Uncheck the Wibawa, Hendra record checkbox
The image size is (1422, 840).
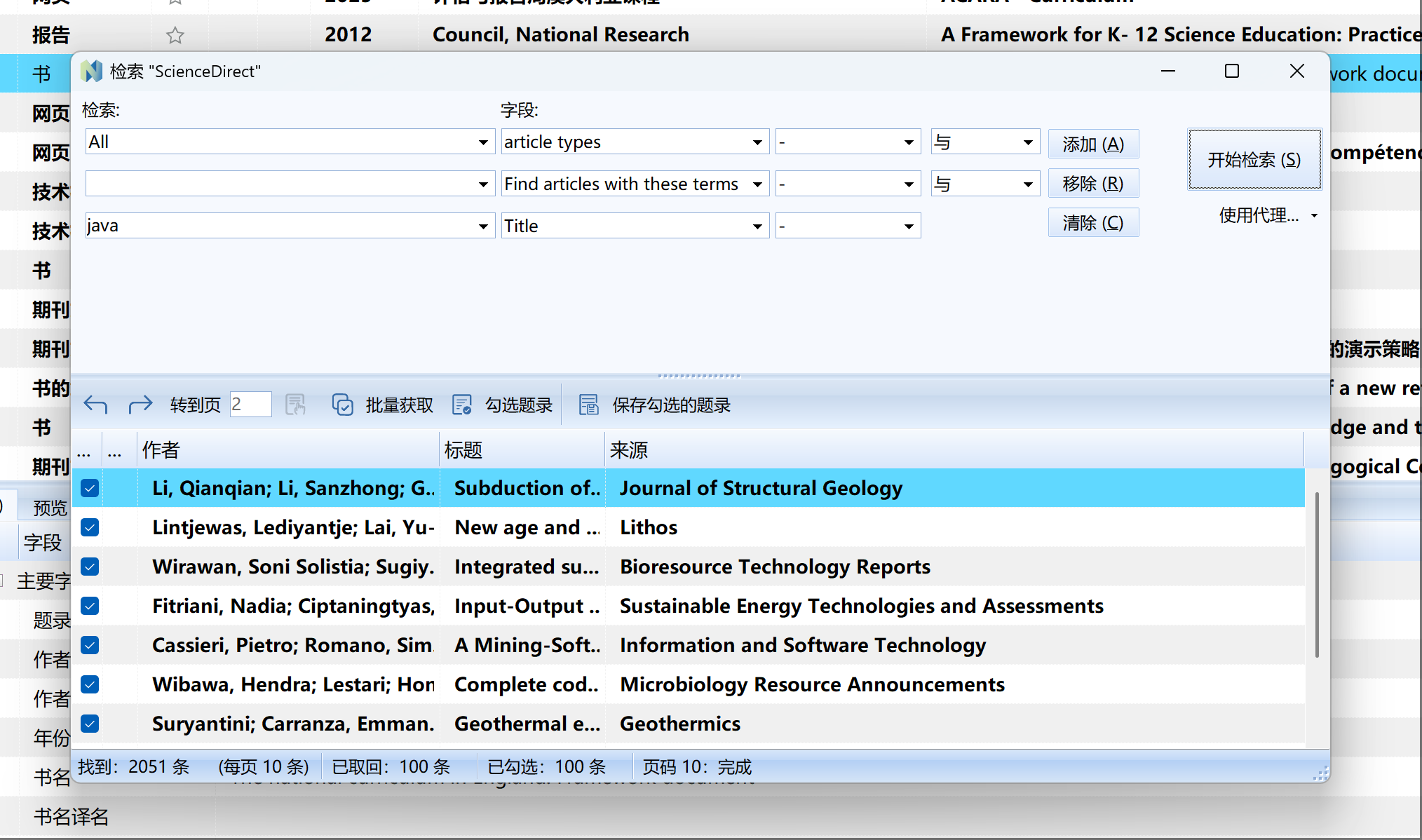[90, 684]
